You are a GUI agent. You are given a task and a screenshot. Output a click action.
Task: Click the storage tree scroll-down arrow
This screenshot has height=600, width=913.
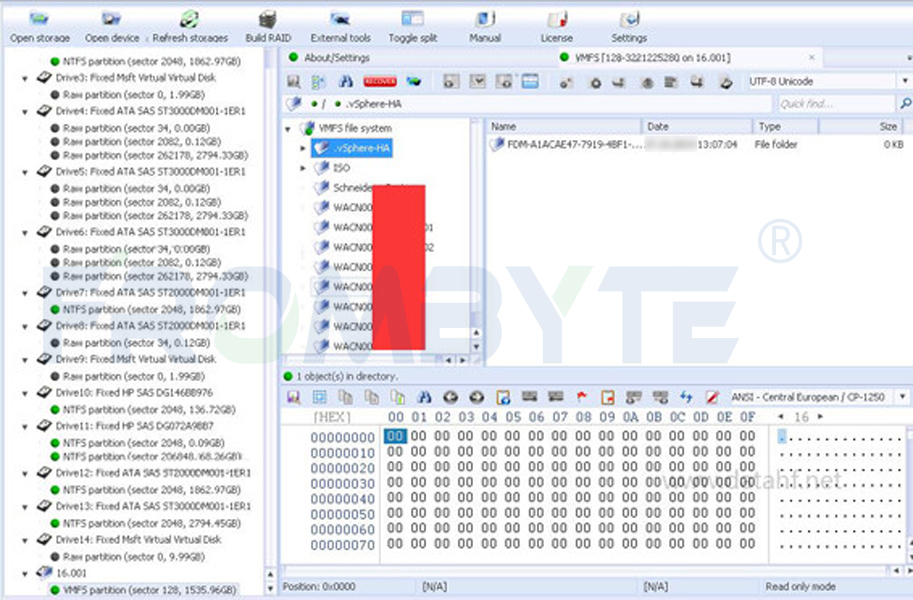270,589
